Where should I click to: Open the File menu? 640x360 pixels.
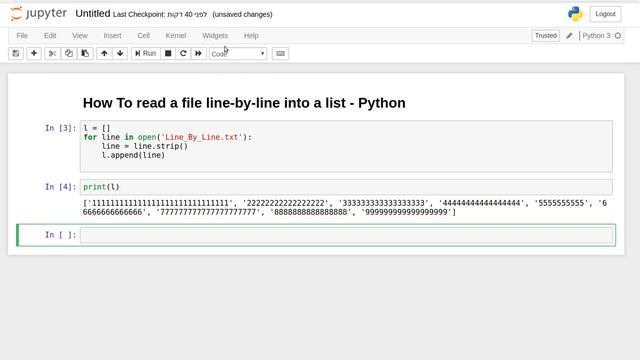[22, 36]
